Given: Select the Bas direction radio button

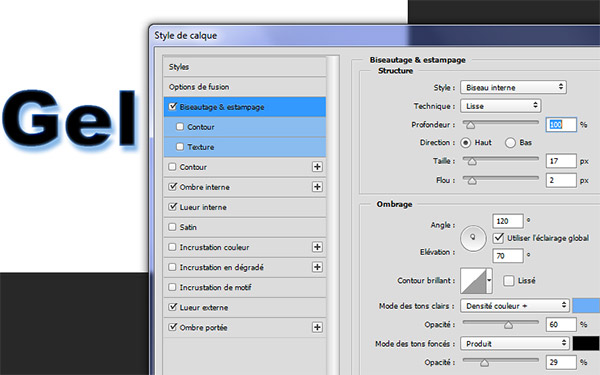Looking at the screenshot, I should pyautogui.click(x=510, y=143).
